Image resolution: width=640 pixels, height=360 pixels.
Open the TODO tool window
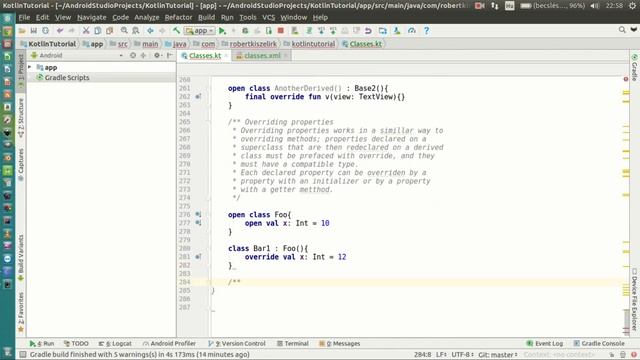[x=76, y=344]
